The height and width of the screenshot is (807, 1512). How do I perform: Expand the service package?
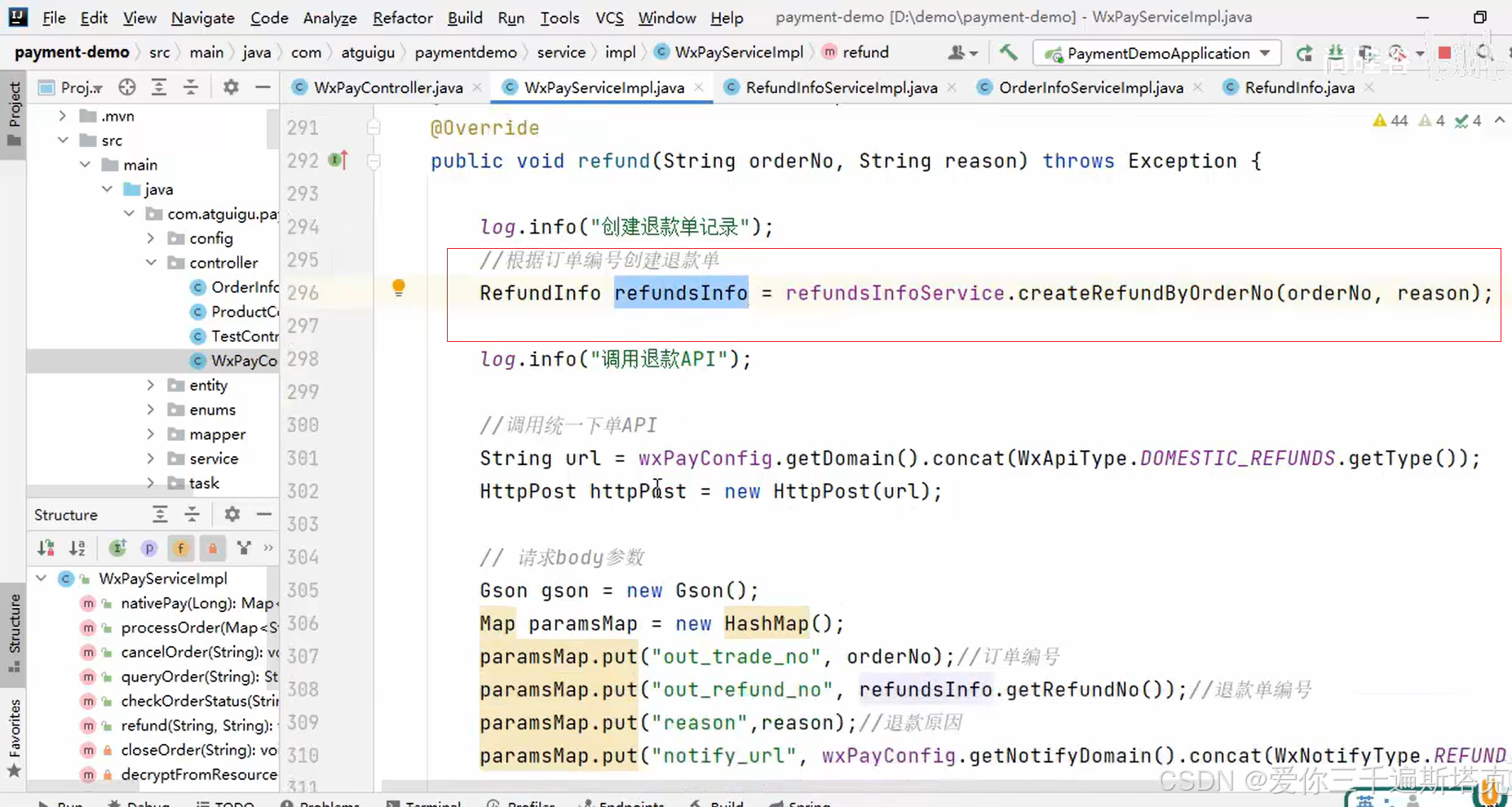151,459
